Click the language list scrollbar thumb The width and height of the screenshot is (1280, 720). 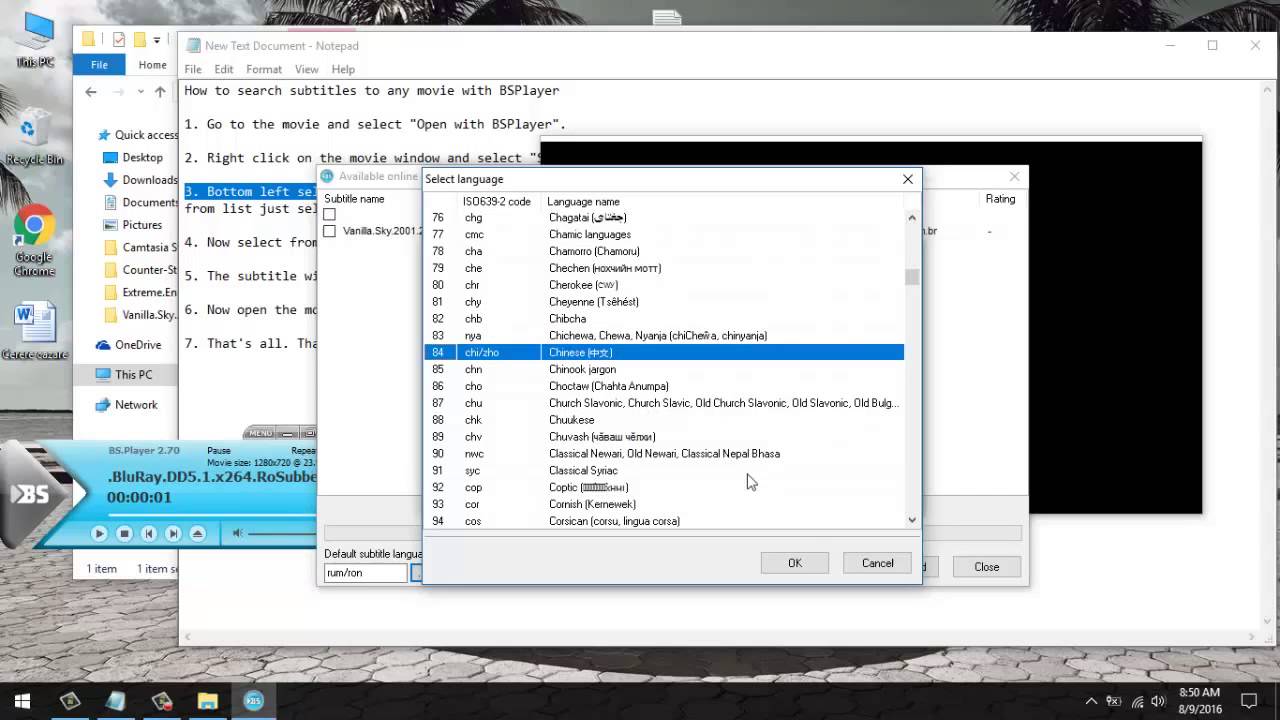click(x=911, y=277)
